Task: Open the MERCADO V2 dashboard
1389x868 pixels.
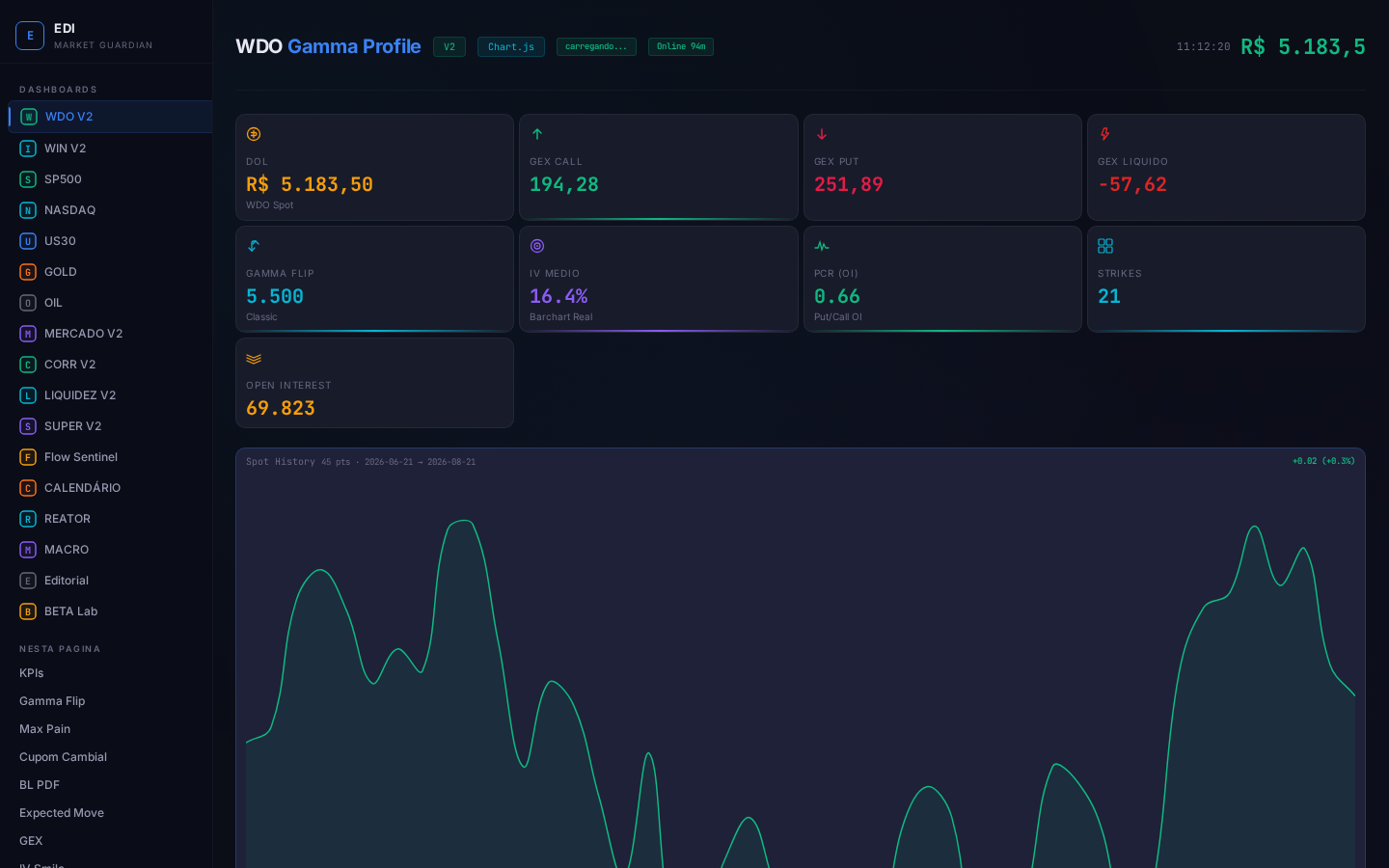Action: point(110,334)
